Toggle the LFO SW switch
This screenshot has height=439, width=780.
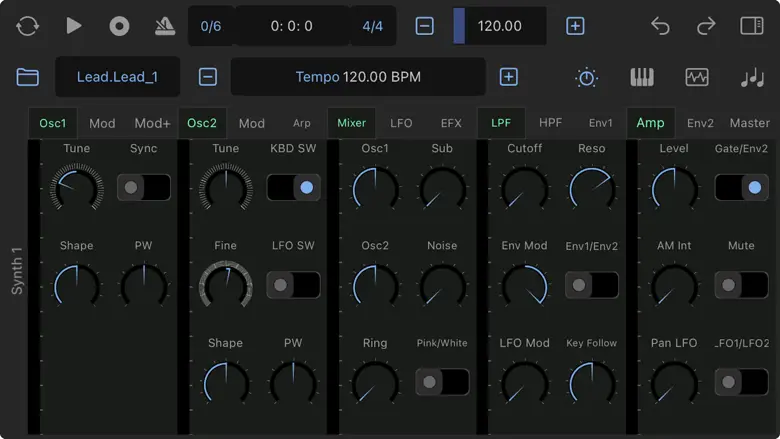click(x=293, y=285)
